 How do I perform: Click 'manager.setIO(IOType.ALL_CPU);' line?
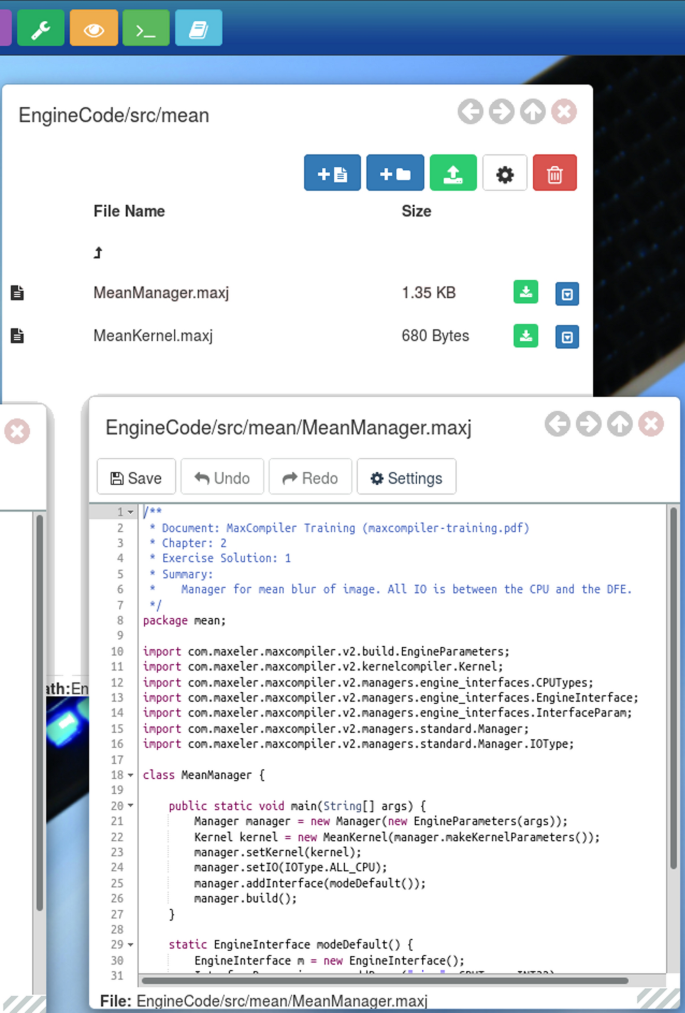pyautogui.click(x=291, y=868)
